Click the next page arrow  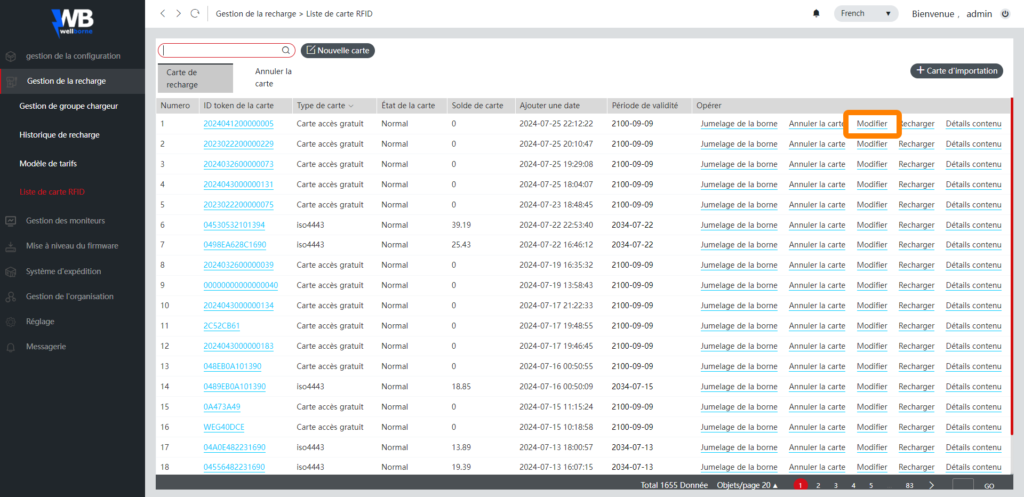(931, 486)
